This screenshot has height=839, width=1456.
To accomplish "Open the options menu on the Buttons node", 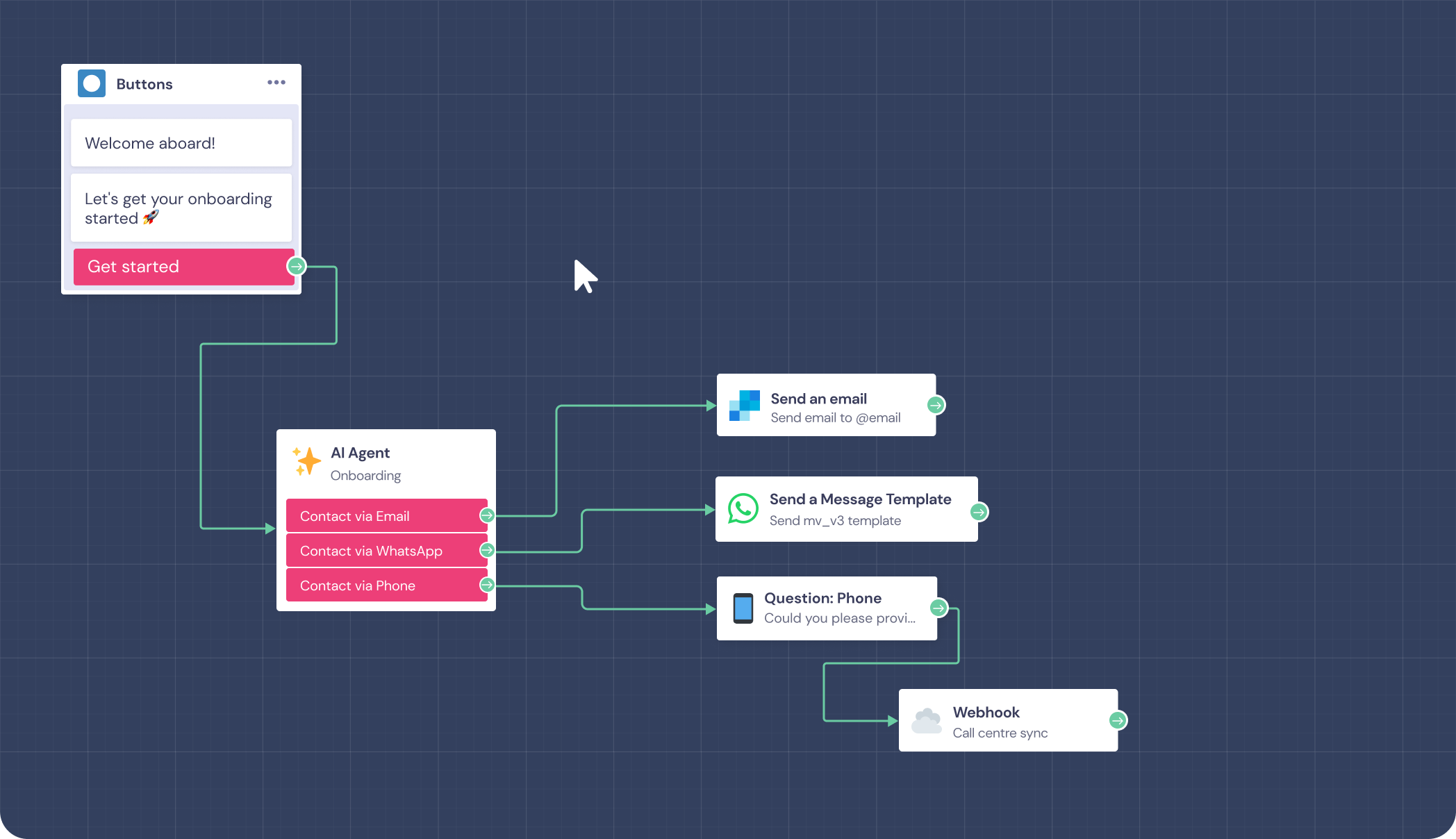I will click(x=276, y=82).
